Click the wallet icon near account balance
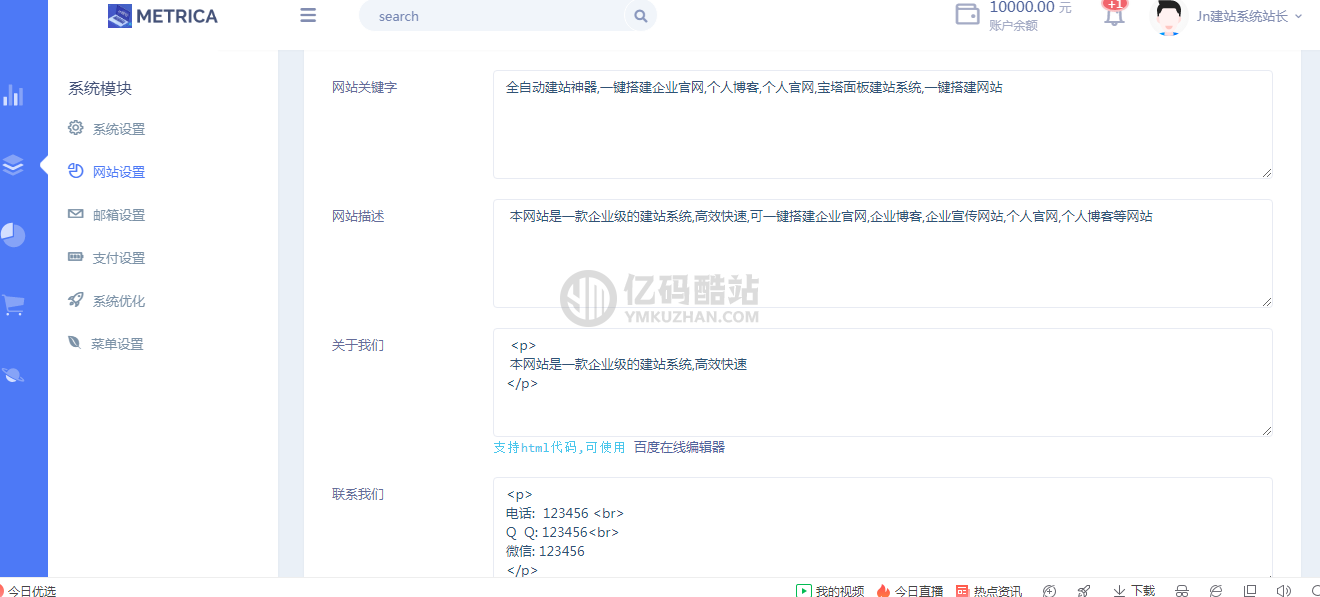Image resolution: width=1320 pixels, height=597 pixels. click(x=966, y=15)
